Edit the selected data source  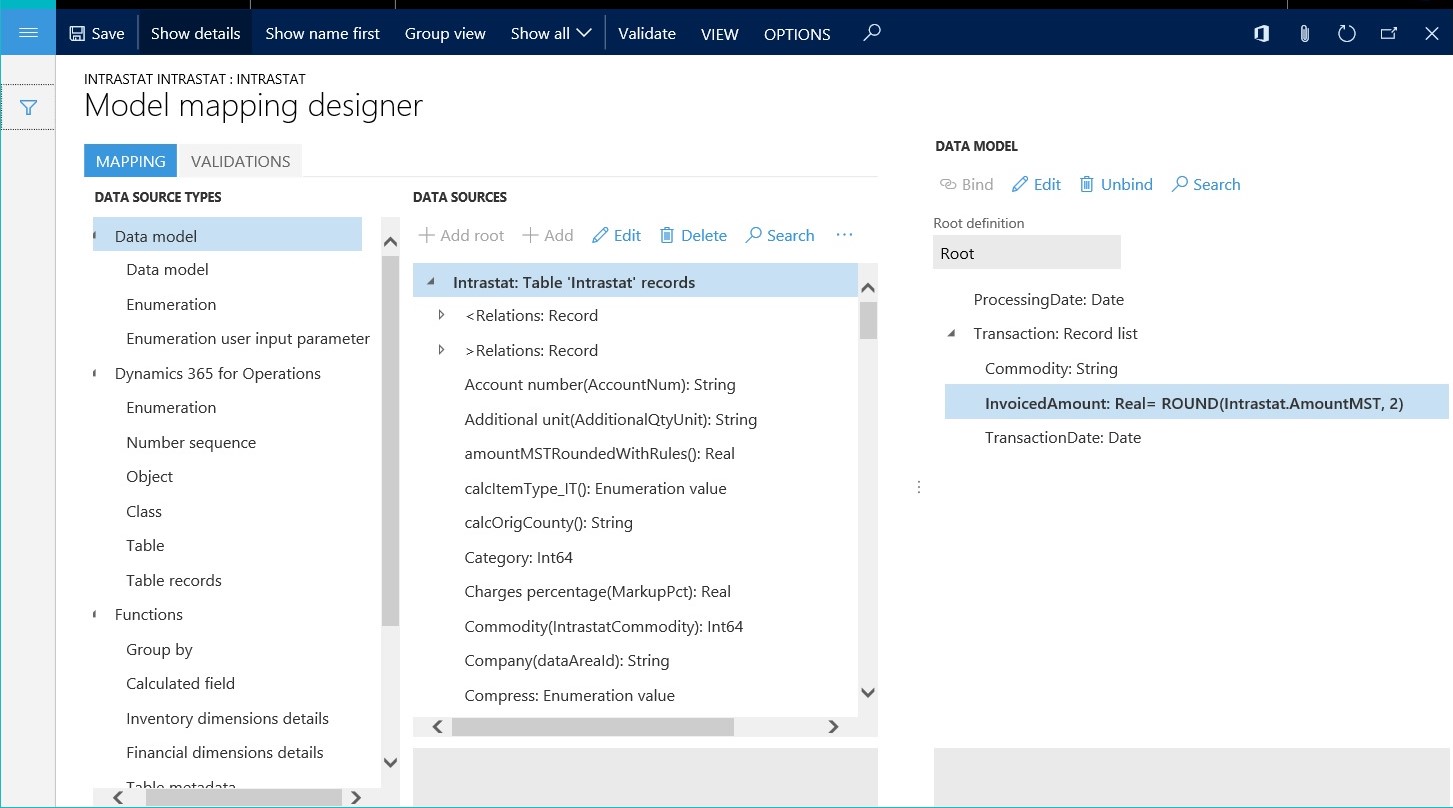pos(617,235)
